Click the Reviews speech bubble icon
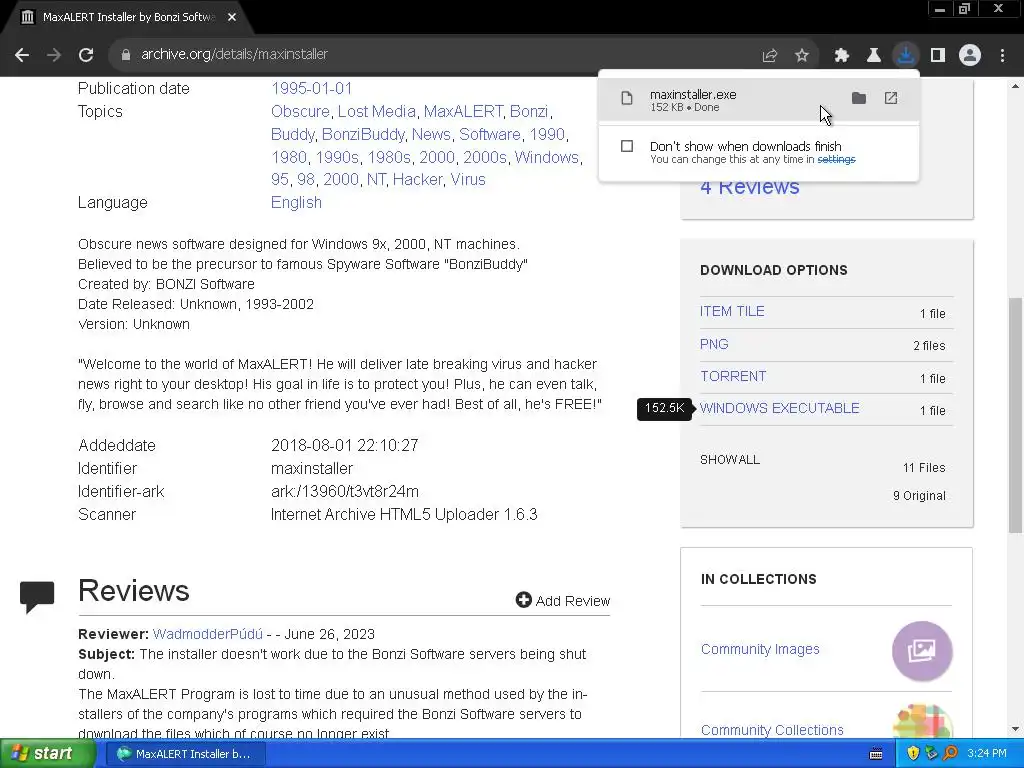1024x768 pixels. (x=37, y=596)
